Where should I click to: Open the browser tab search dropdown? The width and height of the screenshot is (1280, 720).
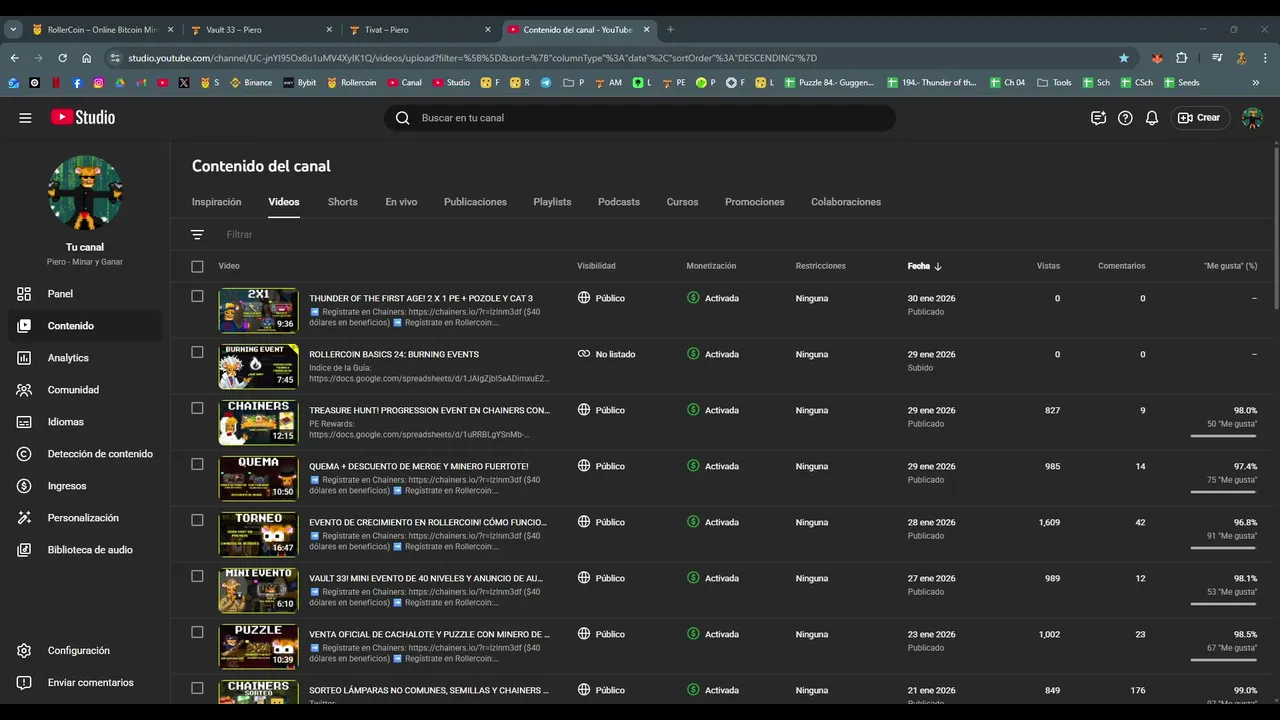coord(13,30)
